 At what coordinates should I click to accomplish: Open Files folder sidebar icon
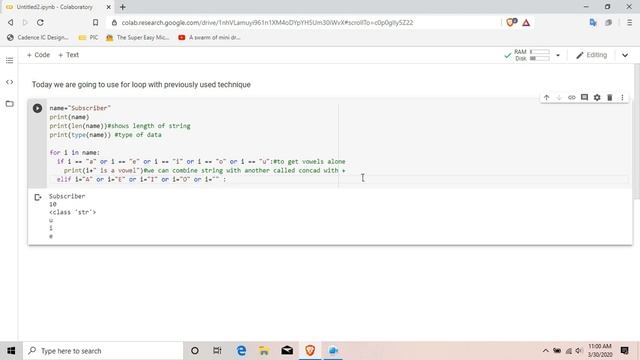[x=9, y=104]
